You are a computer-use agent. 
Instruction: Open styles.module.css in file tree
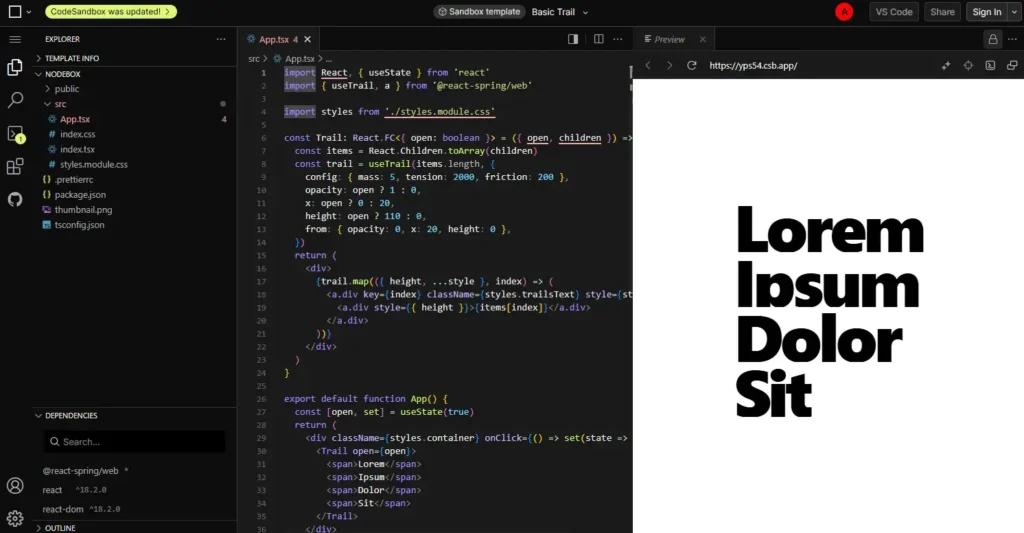click(x=94, y=164)
